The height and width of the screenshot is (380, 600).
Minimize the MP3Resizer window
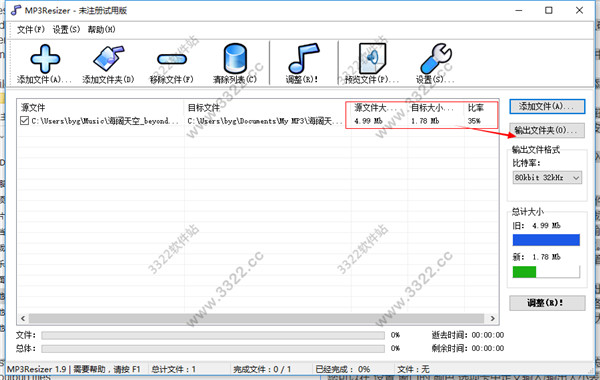(519, 10)
